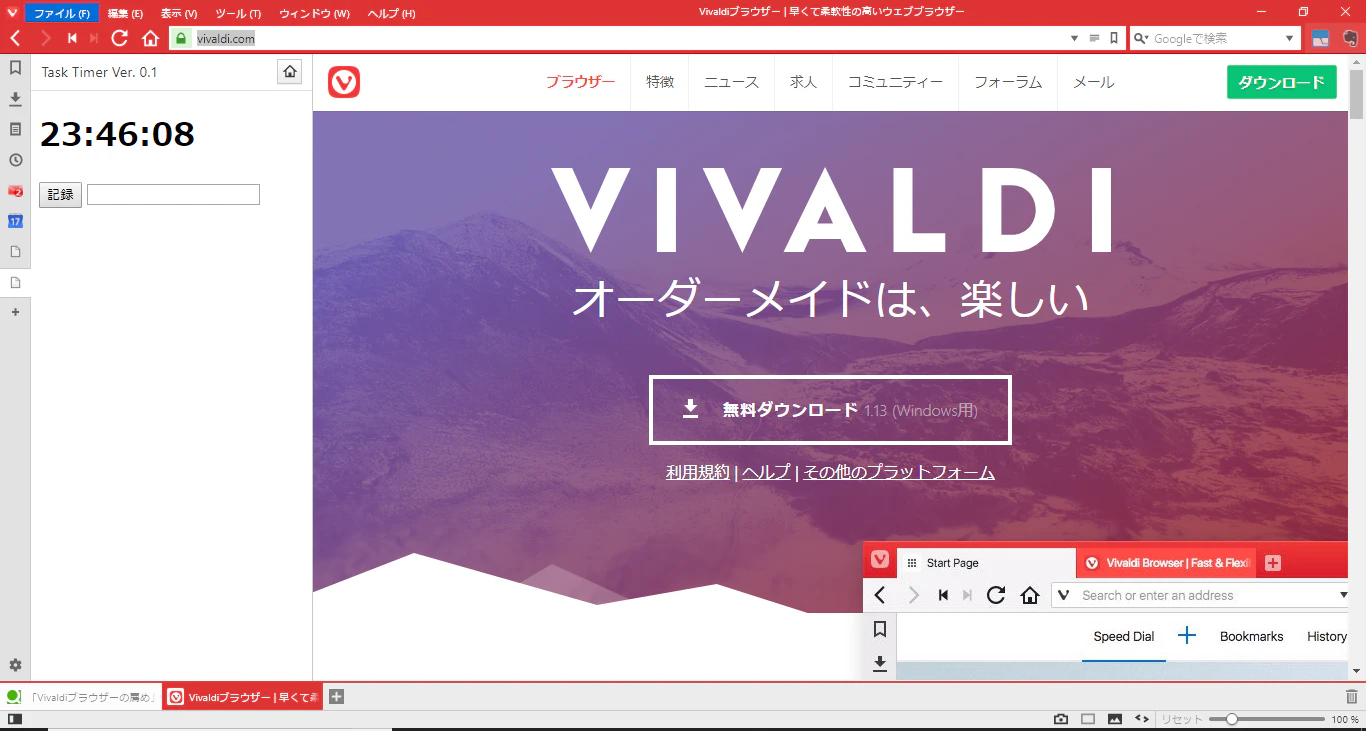Open the closed tabs trash can
1366x731 pixels.
tap(1352, 697)
